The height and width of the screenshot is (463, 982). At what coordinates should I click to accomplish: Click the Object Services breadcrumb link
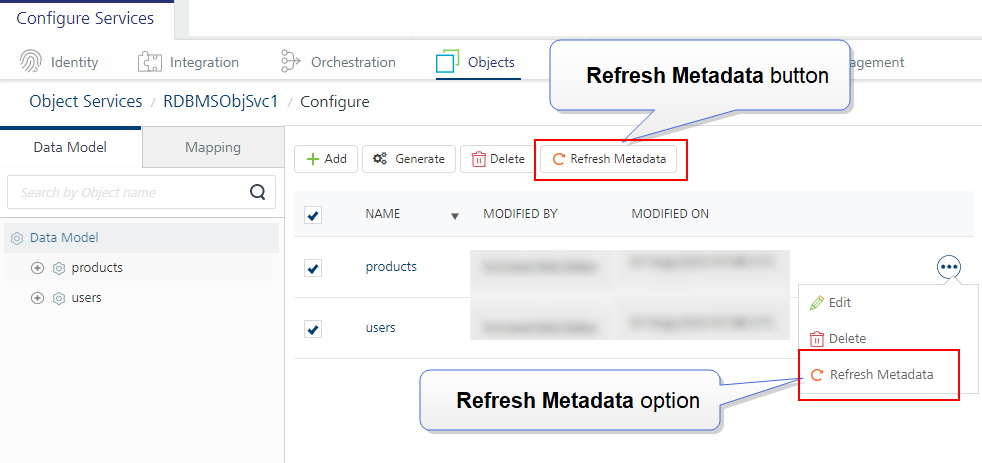(86, 101)
